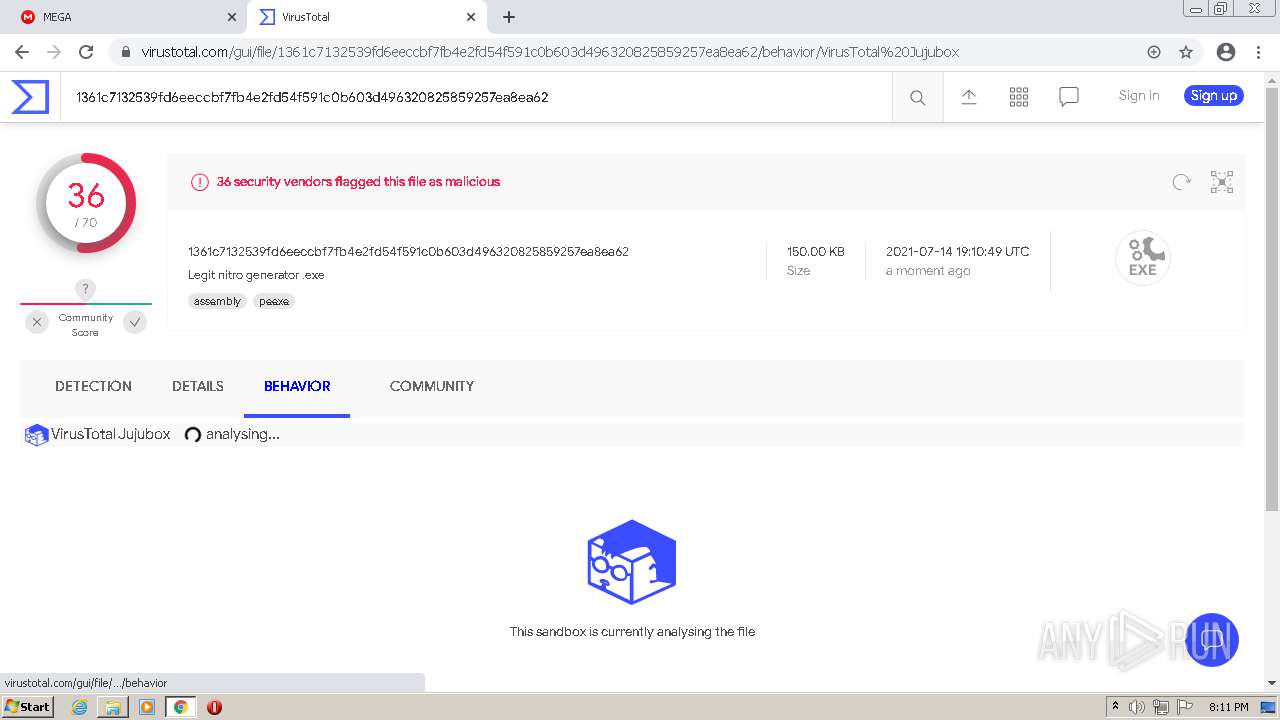Click the Chrome address bar URL
The width and height of the screenshot is (1280, 720).
pos(550,52)
